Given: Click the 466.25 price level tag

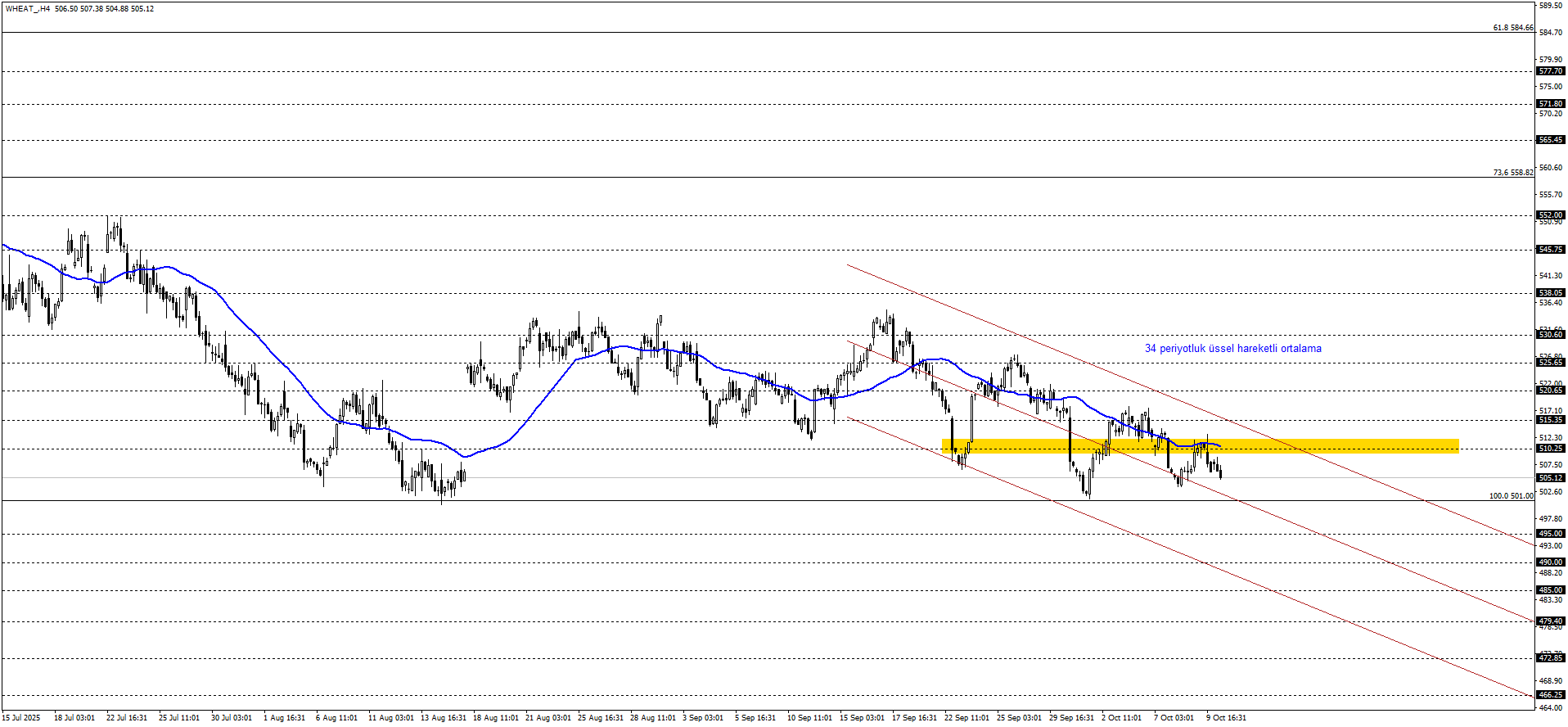Looking at the screenshot, I should [1551, 694].
